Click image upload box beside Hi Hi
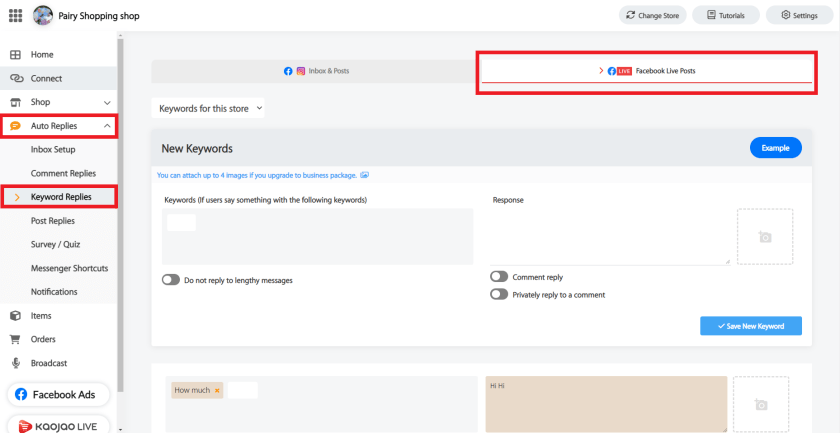Viewport: 840px width, 433px height. (x=761, y=404)
